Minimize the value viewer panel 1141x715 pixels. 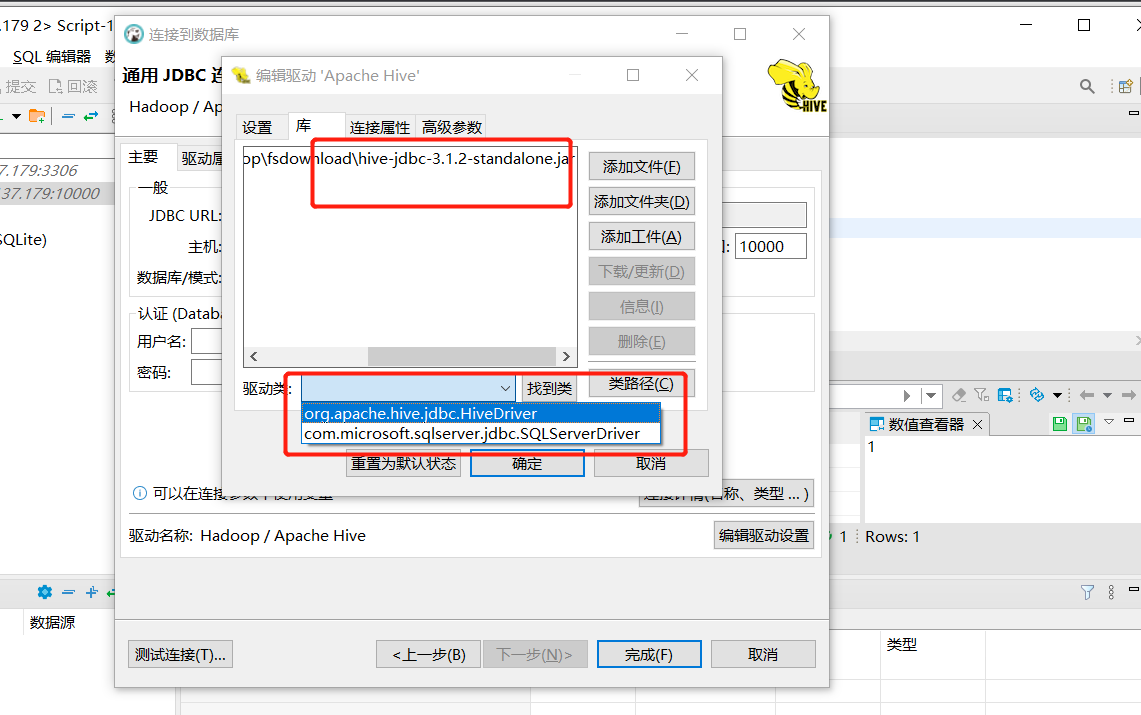coord(1129,420)
